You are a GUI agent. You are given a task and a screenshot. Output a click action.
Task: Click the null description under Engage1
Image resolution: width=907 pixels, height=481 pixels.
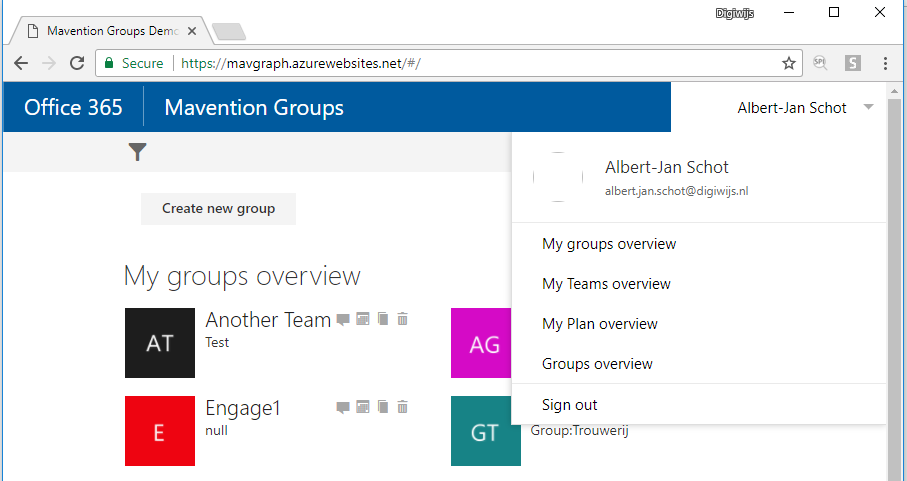[216, 431]
